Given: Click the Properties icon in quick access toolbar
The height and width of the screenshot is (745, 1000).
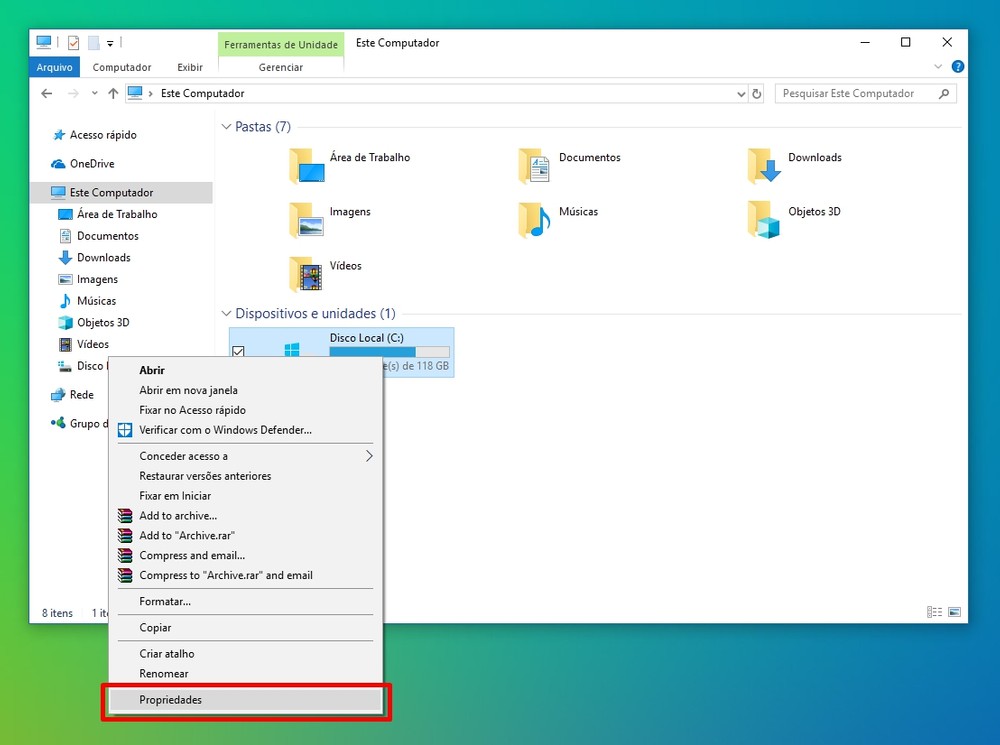Looking at the screenshot, I should coord(73,43).
